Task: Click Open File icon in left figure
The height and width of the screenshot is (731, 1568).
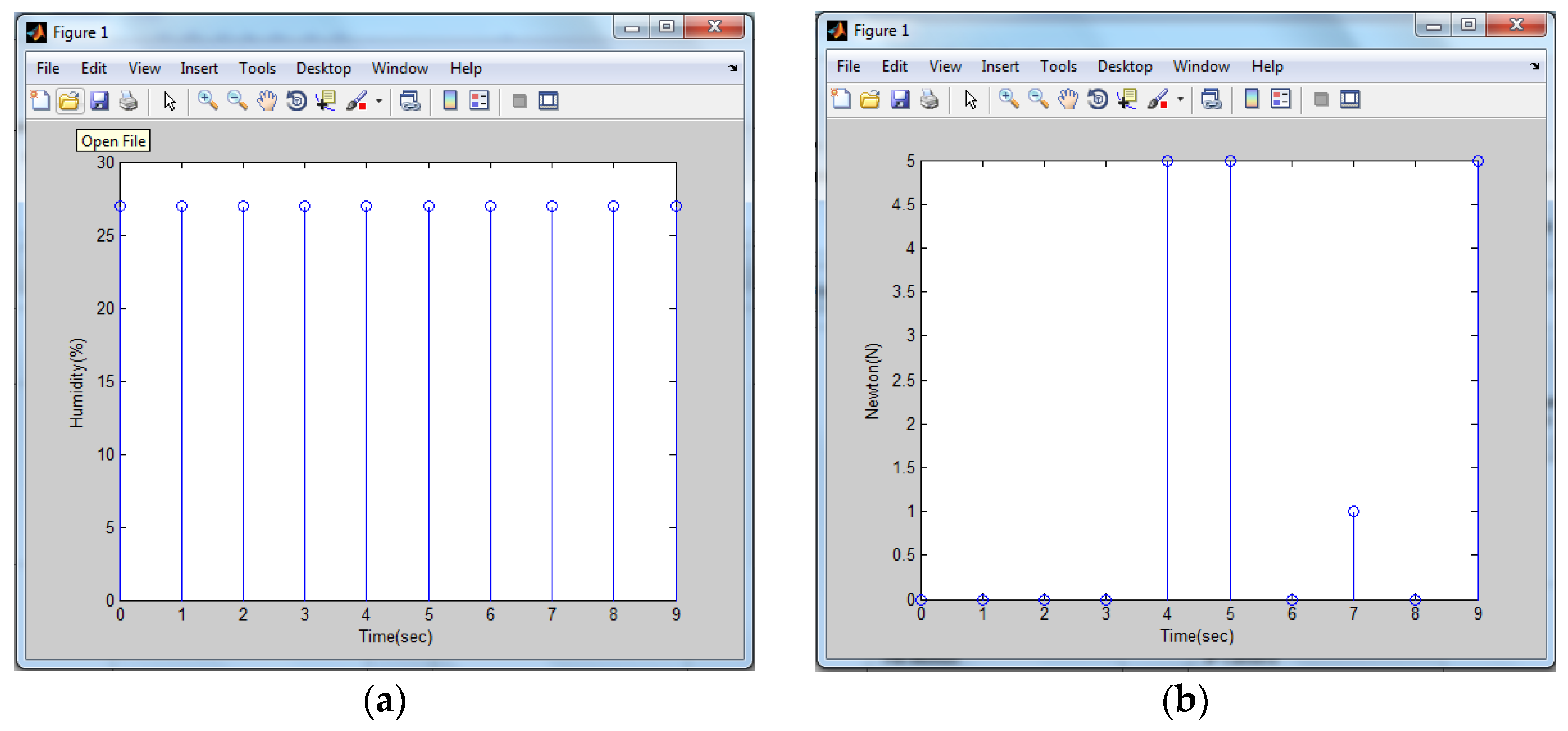Action: click(x=70, y=101)
